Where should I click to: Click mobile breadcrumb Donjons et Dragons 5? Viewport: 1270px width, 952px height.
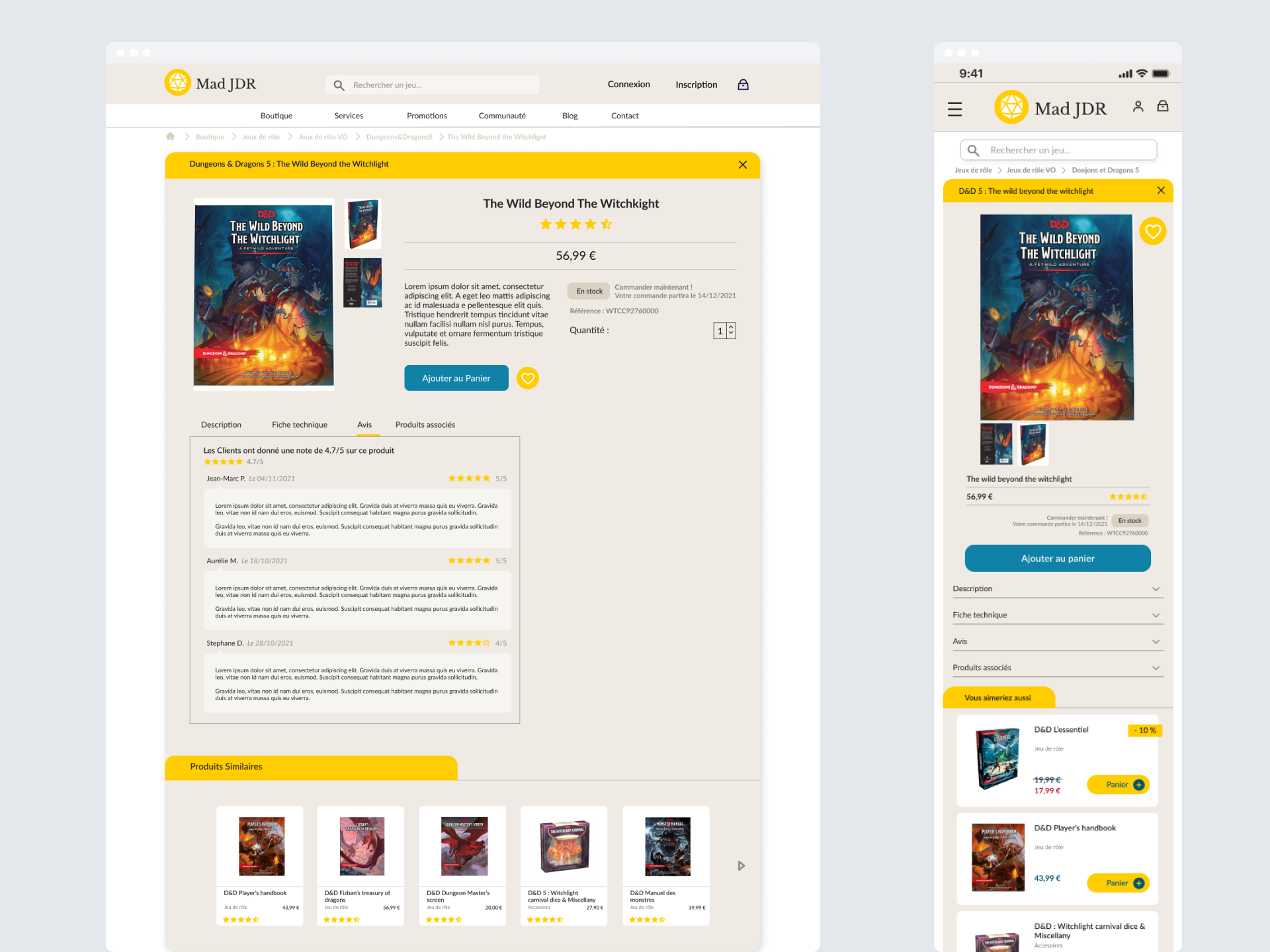pyautogui.click(x=1105, y=170)
